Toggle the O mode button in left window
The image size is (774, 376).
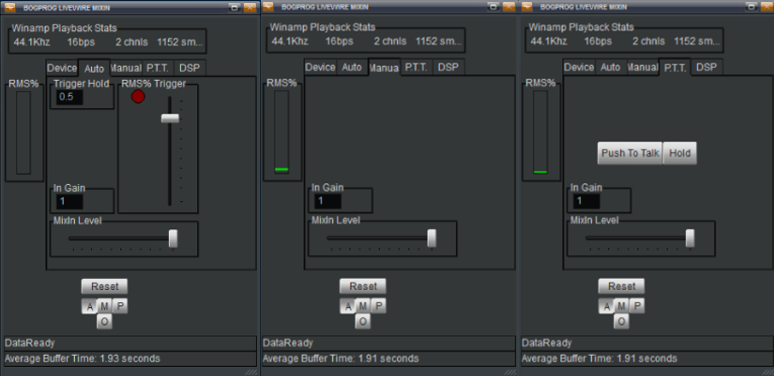(104, 322)
